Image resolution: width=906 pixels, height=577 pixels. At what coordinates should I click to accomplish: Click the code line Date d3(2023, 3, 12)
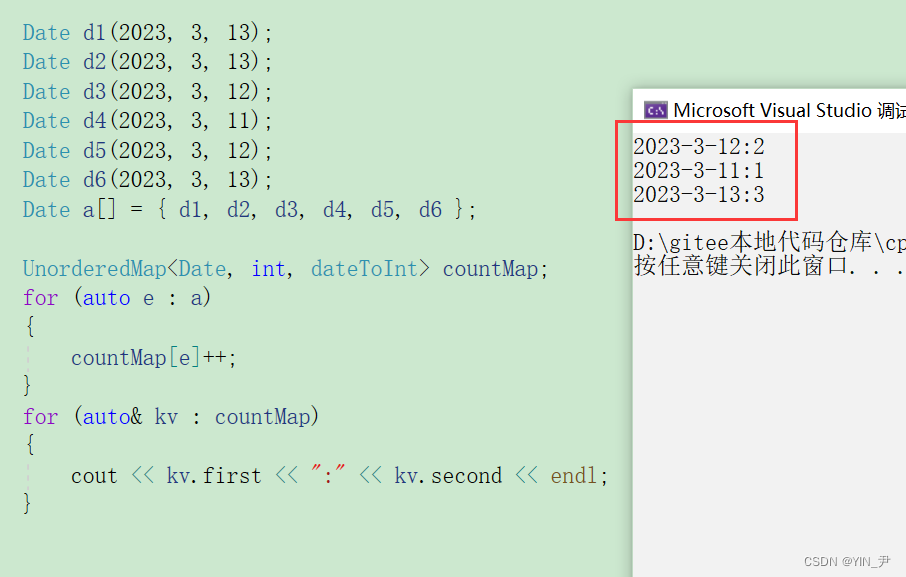(x=147, y=91)
